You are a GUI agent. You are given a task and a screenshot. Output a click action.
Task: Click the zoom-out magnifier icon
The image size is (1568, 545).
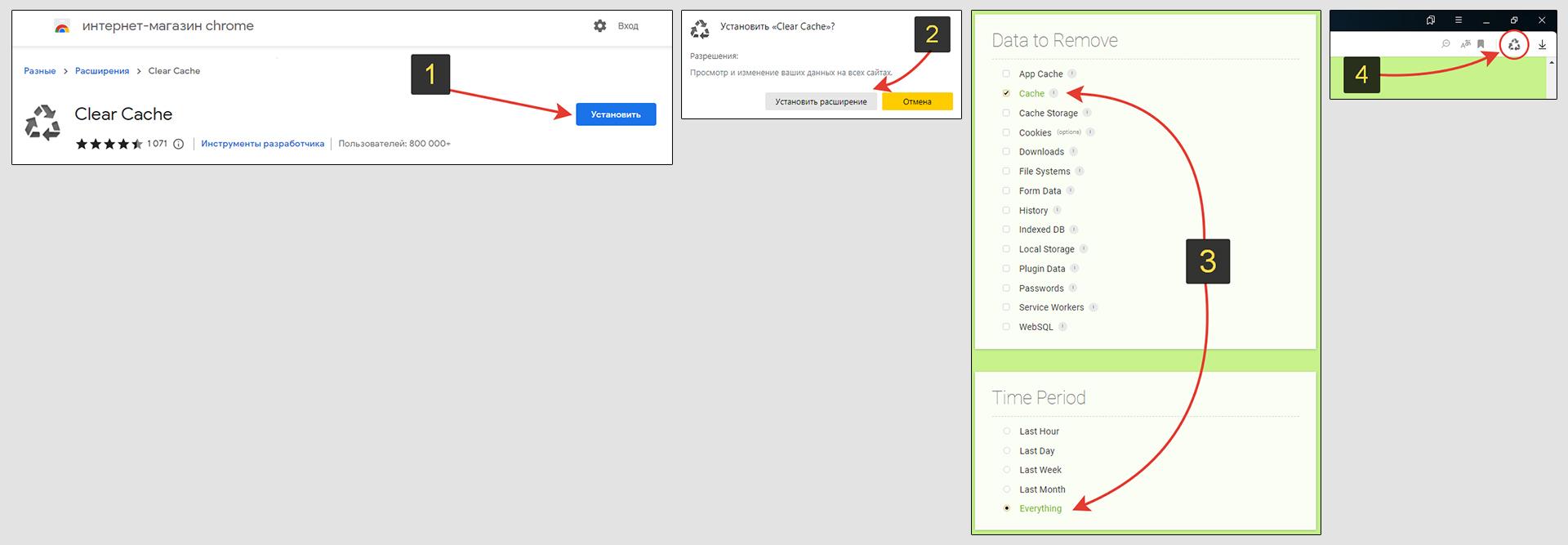(x=1445, y=44)
